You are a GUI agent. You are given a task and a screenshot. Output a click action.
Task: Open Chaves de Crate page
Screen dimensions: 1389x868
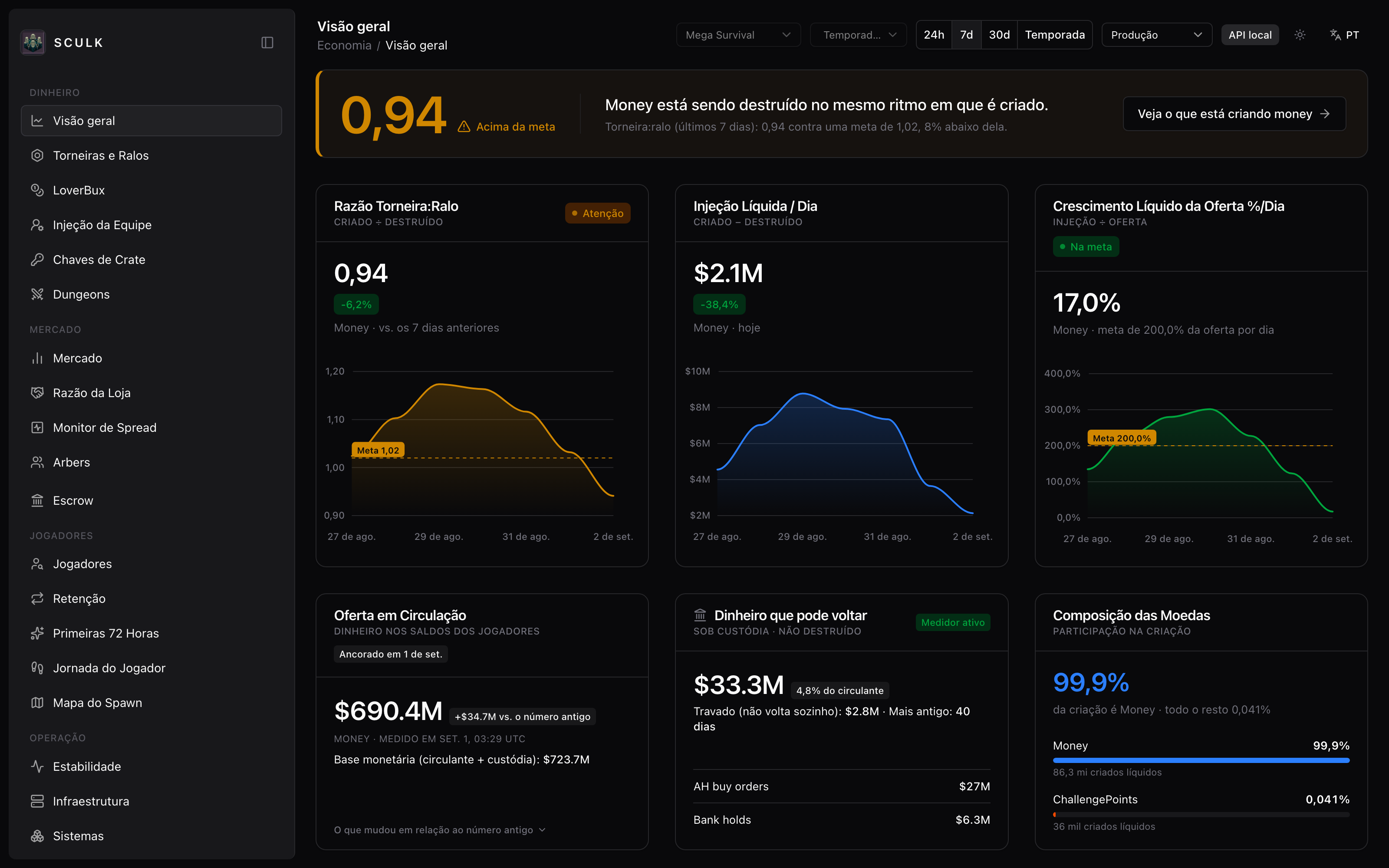(151, 260)
